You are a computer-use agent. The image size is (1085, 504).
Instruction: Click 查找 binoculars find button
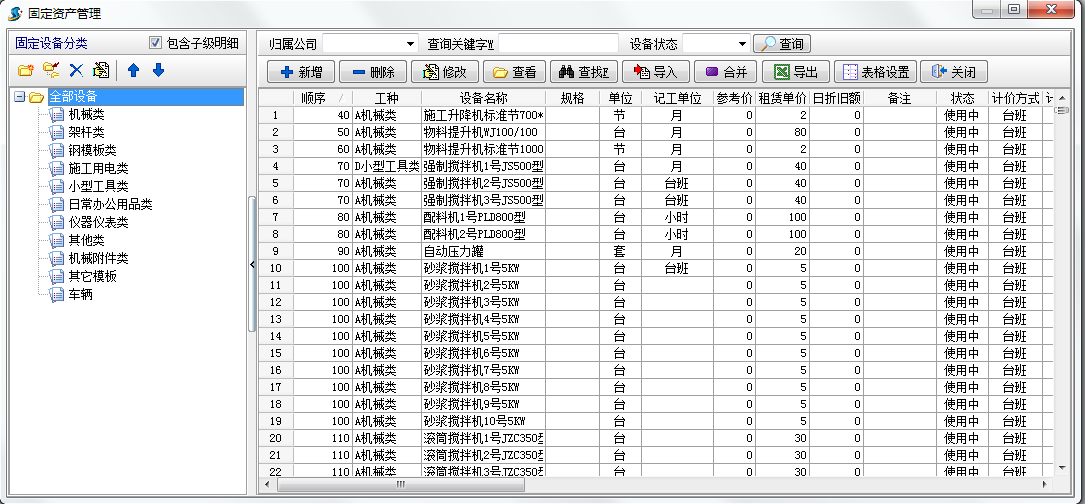coord(582,72)
